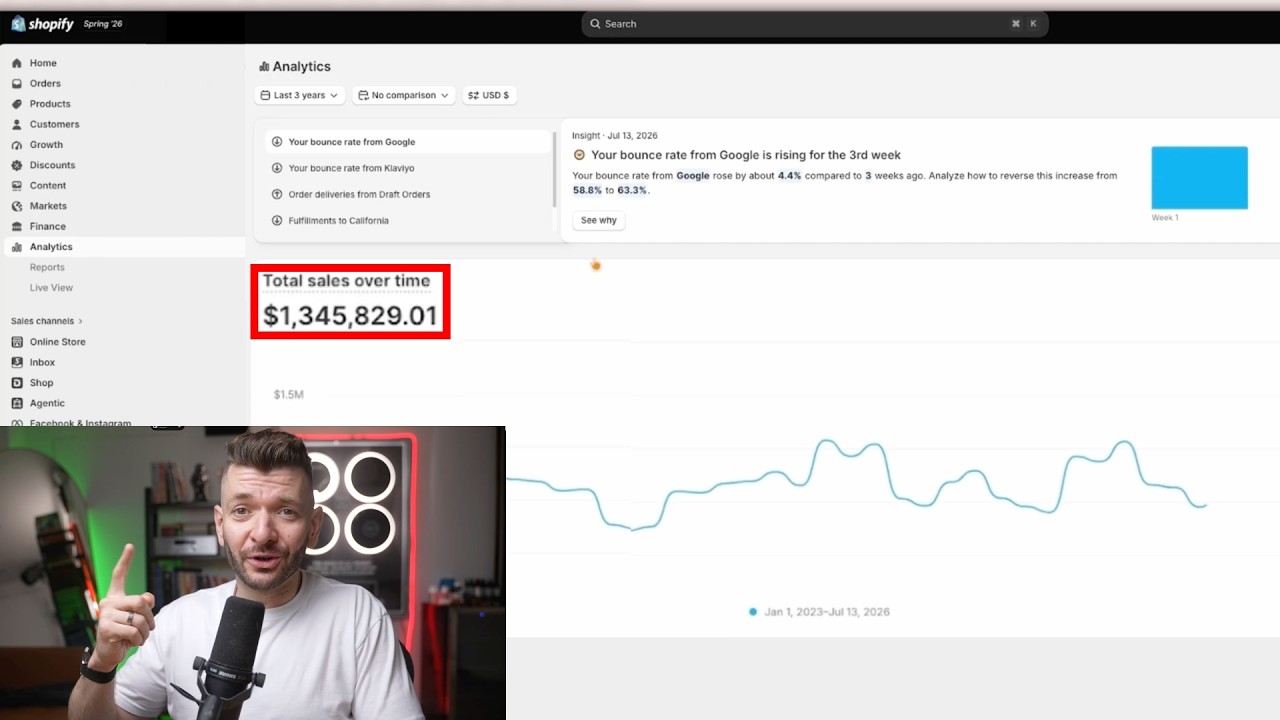Open the Last 3 years date dropdown
1280x720 pixels.
point(300,95)
